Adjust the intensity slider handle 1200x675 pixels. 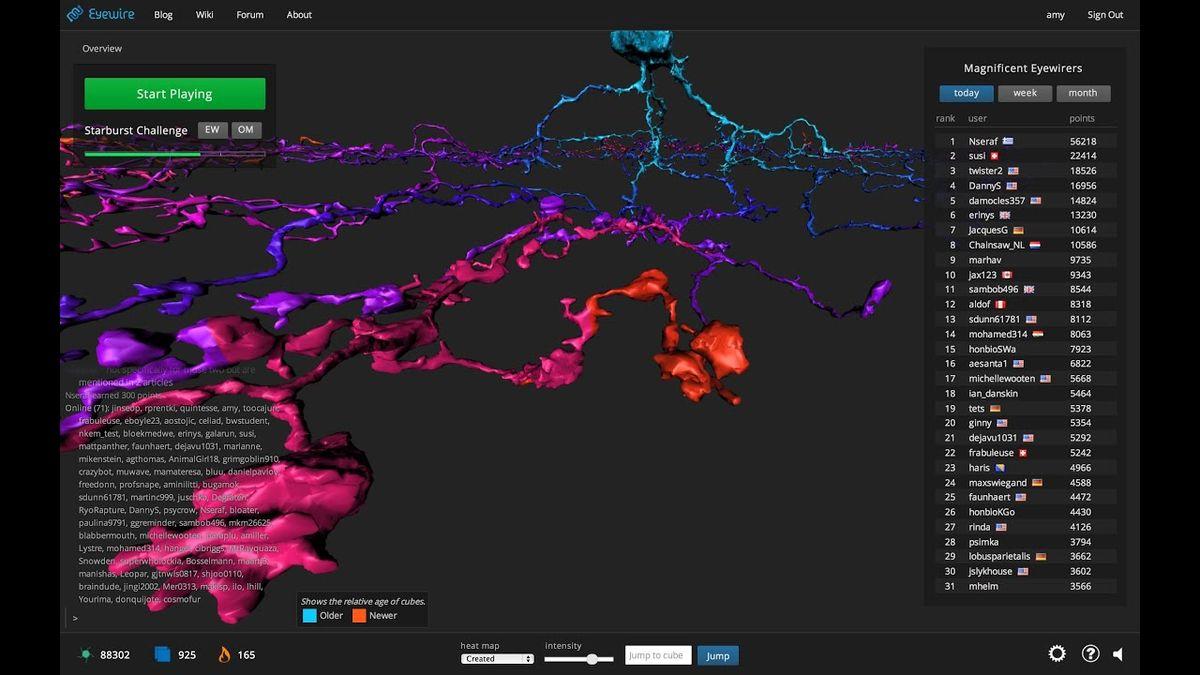pos(593,659)
